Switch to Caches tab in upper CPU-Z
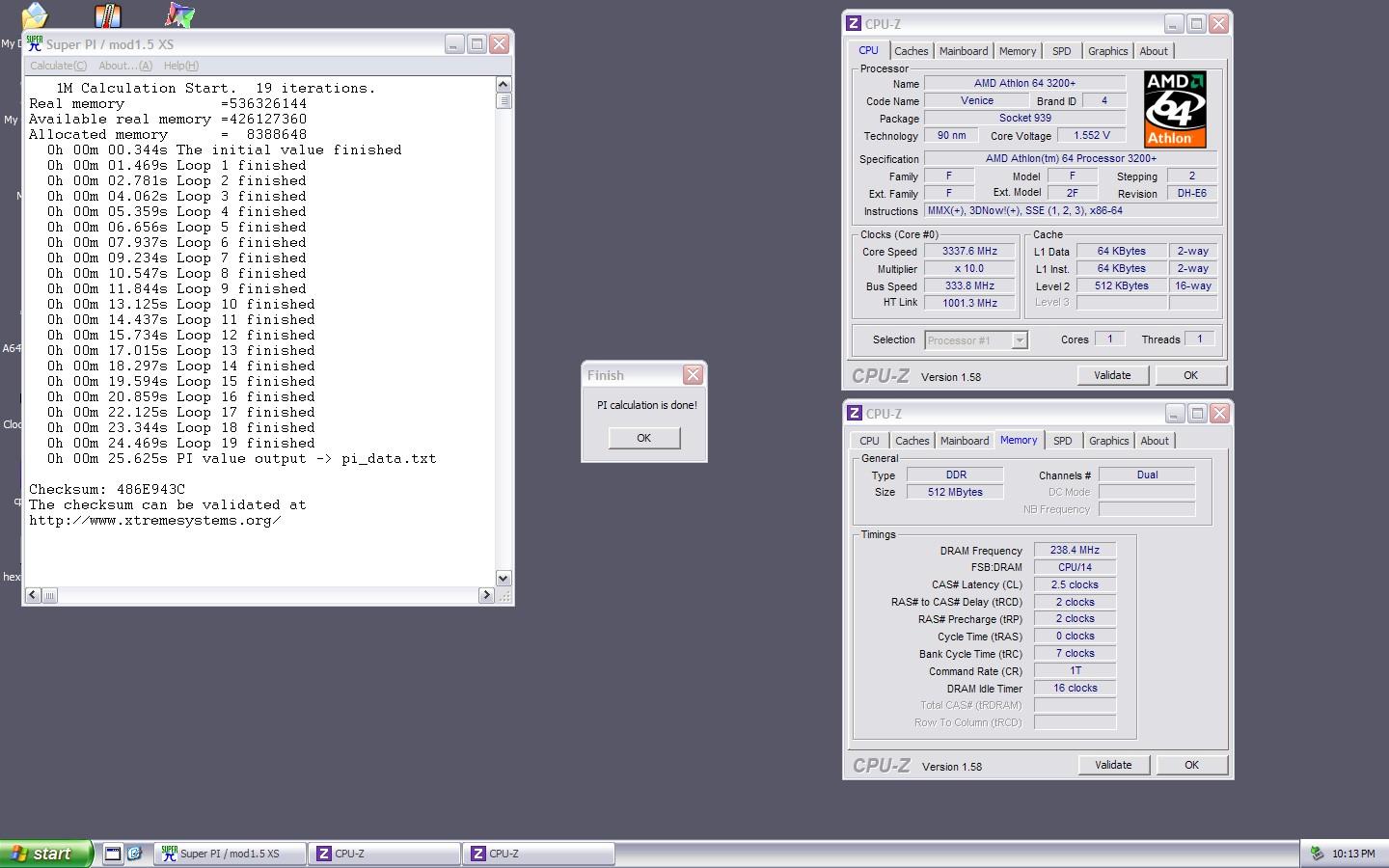The width and height of the screenshot is (1389, 868). [x=911, y=51]
